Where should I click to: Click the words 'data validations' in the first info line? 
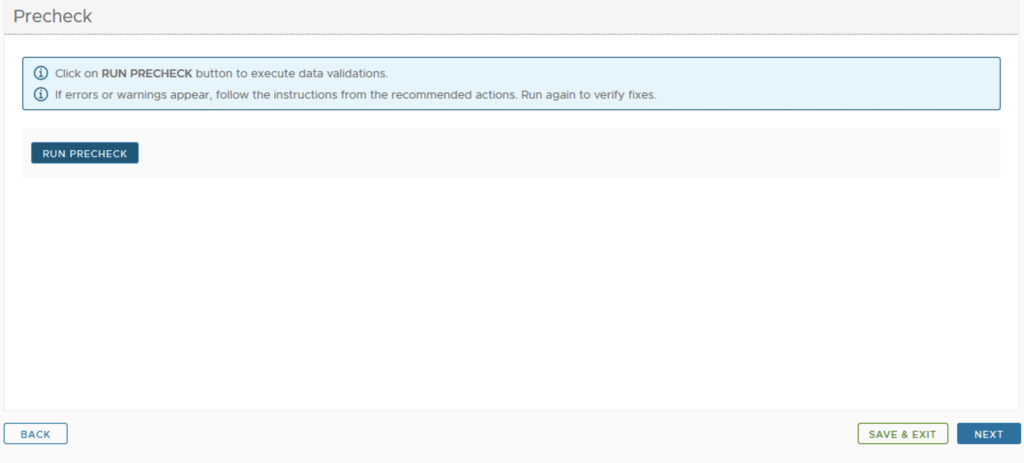349,74
